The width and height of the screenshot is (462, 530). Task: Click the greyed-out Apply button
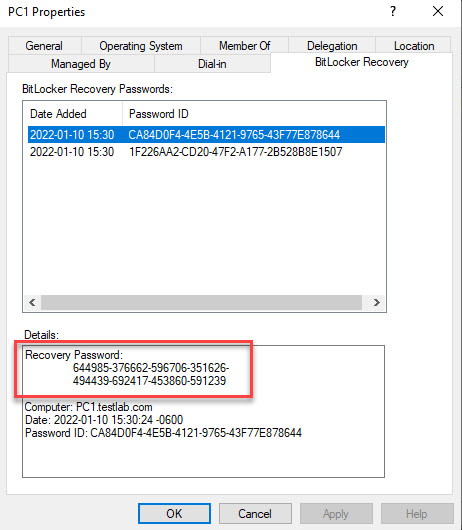[336, 513]
